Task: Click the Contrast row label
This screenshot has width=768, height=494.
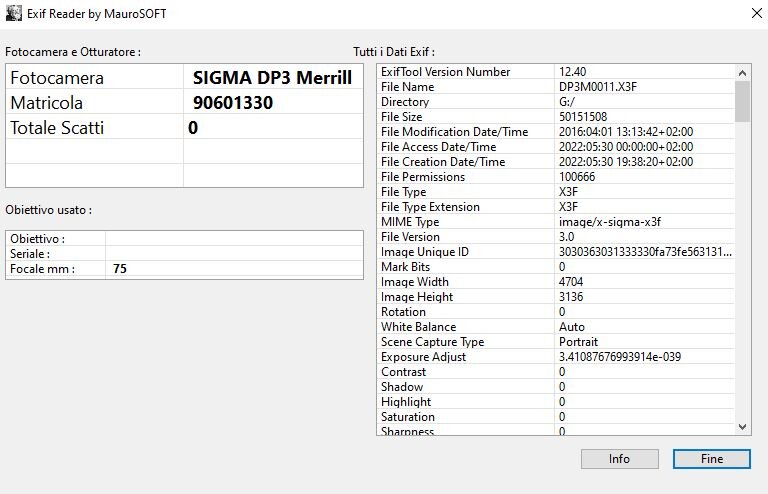Action: [x=403, y=372]
